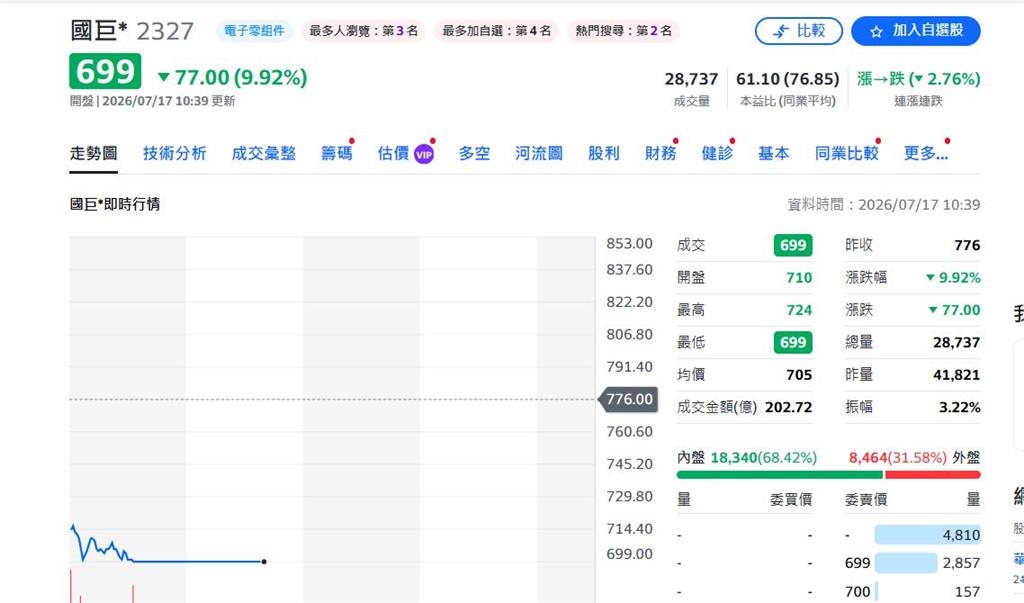Viewport: 1024px width, 603px height.
Task: Click the purple VIP badge icon
Action: (x=424, y=154)
